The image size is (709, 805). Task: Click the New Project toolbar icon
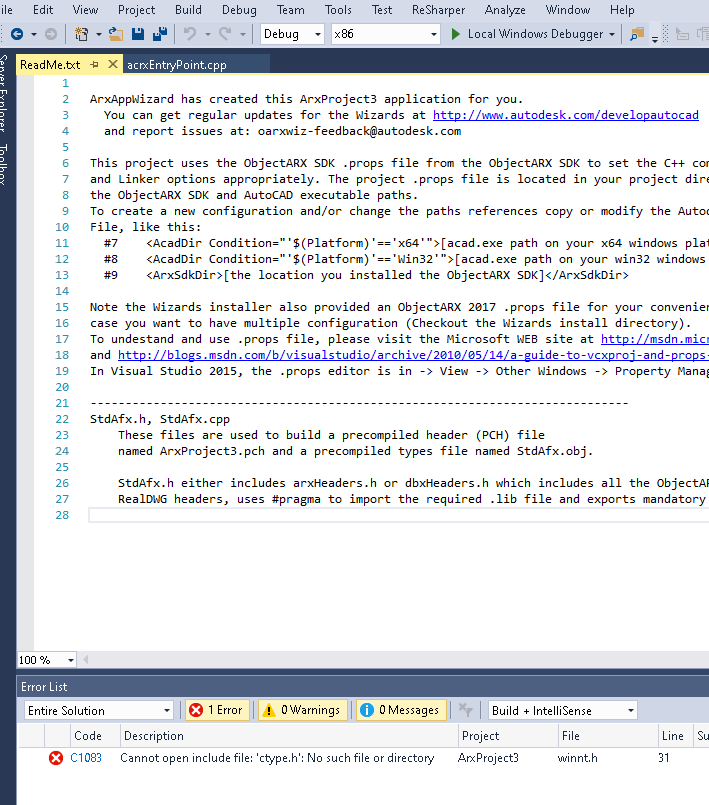click(81, 34)
